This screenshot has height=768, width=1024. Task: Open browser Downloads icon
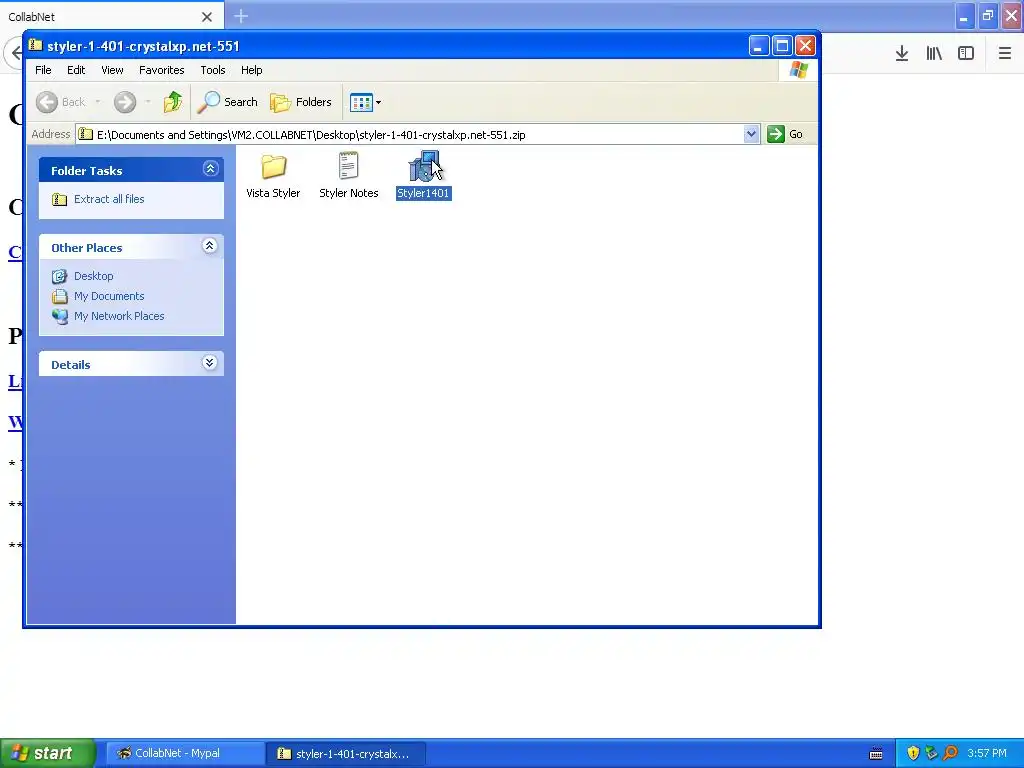tap(902, 54)
